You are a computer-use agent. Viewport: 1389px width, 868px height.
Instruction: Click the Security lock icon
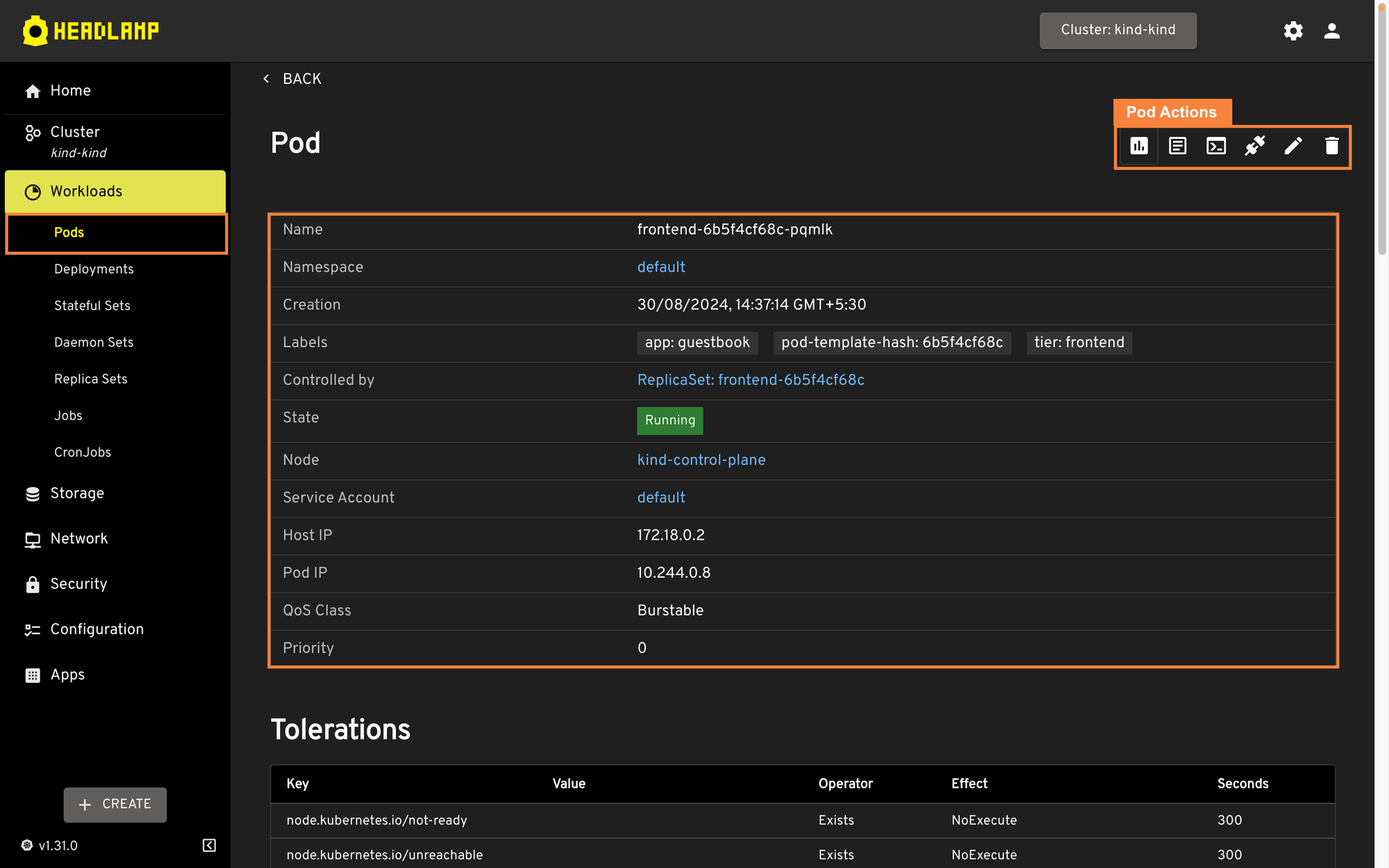[33, 585]
